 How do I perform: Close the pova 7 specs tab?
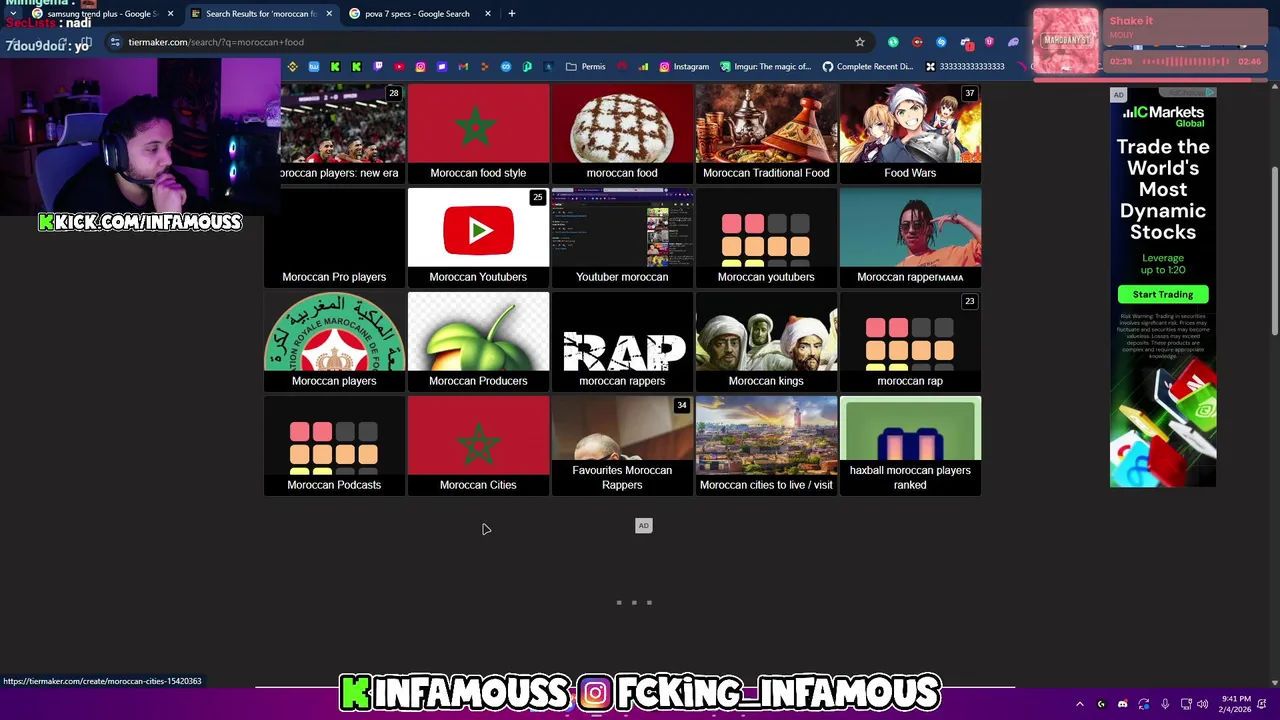(x=488, y=14)
